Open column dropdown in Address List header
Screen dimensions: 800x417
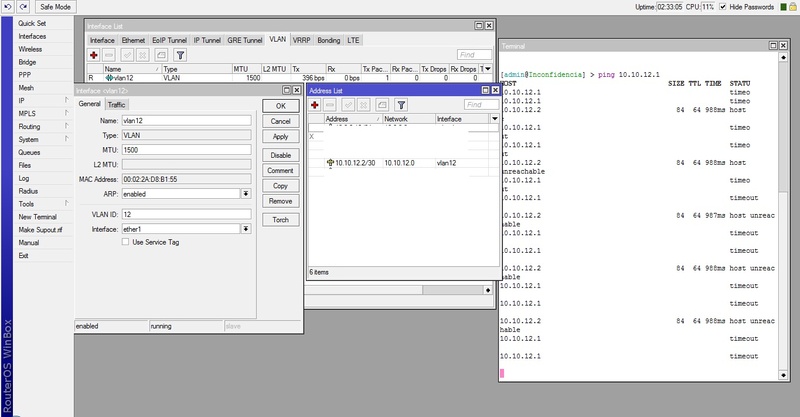click(494, 118)
